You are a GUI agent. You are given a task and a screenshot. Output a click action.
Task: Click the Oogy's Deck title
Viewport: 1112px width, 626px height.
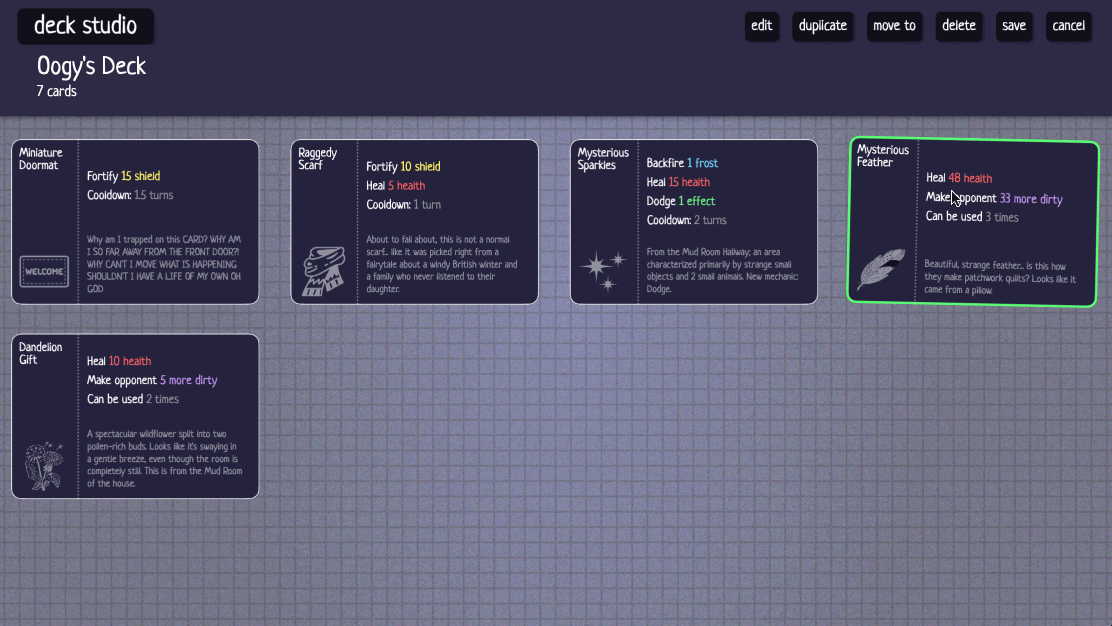[92, 66]
